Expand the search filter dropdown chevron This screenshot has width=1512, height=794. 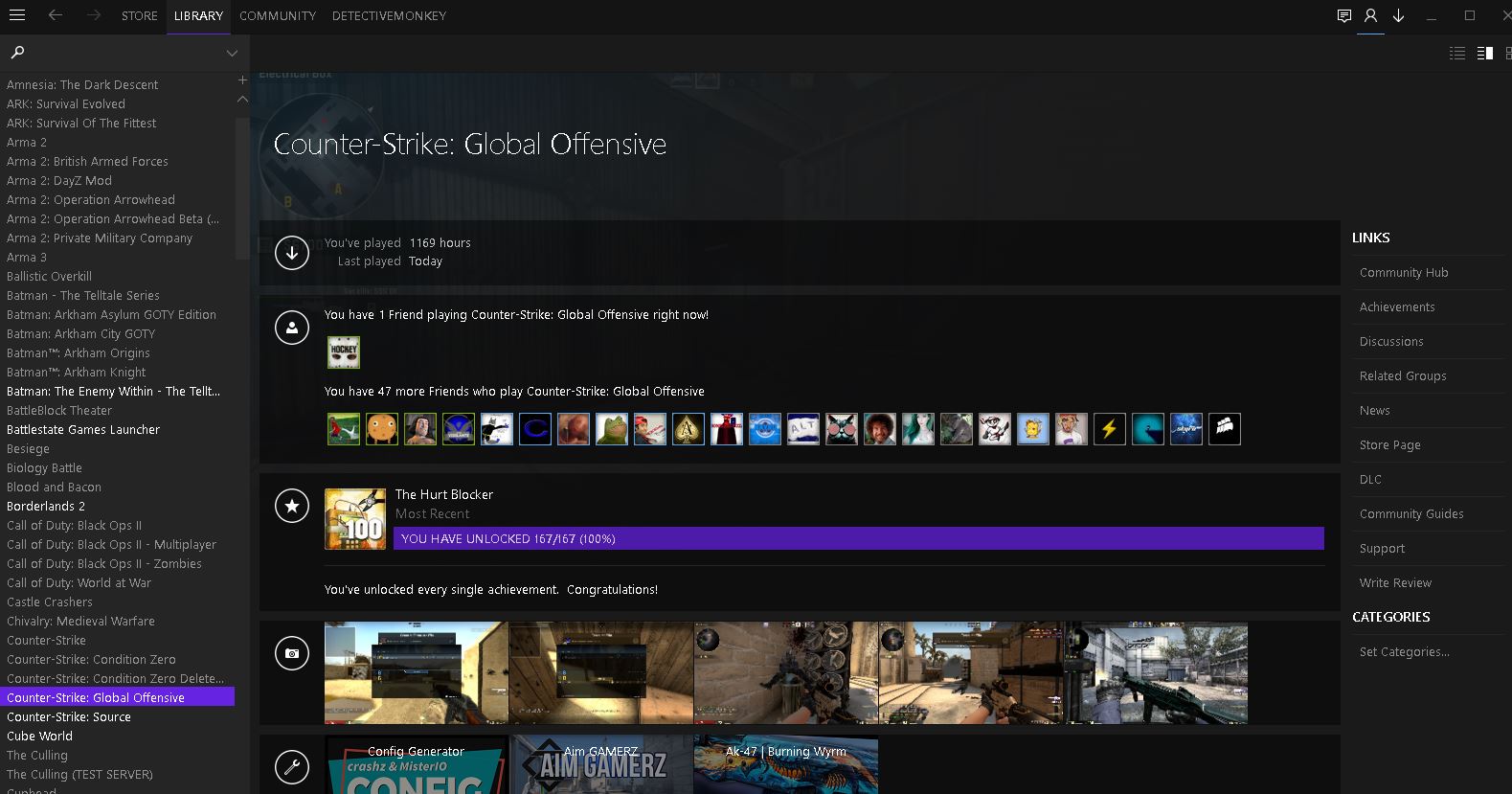(x=232, y=53)
